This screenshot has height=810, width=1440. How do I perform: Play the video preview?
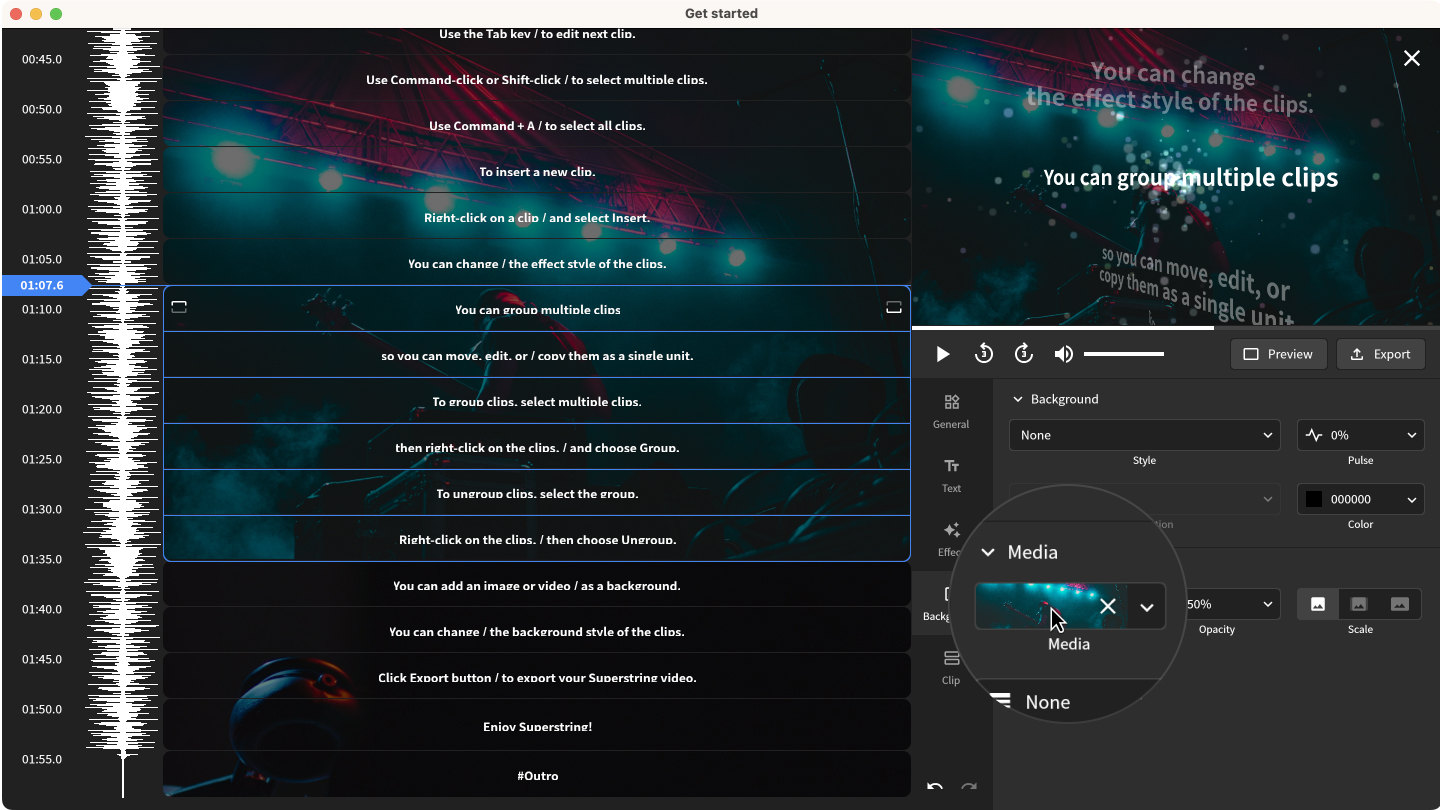click(x=942, y=354)
